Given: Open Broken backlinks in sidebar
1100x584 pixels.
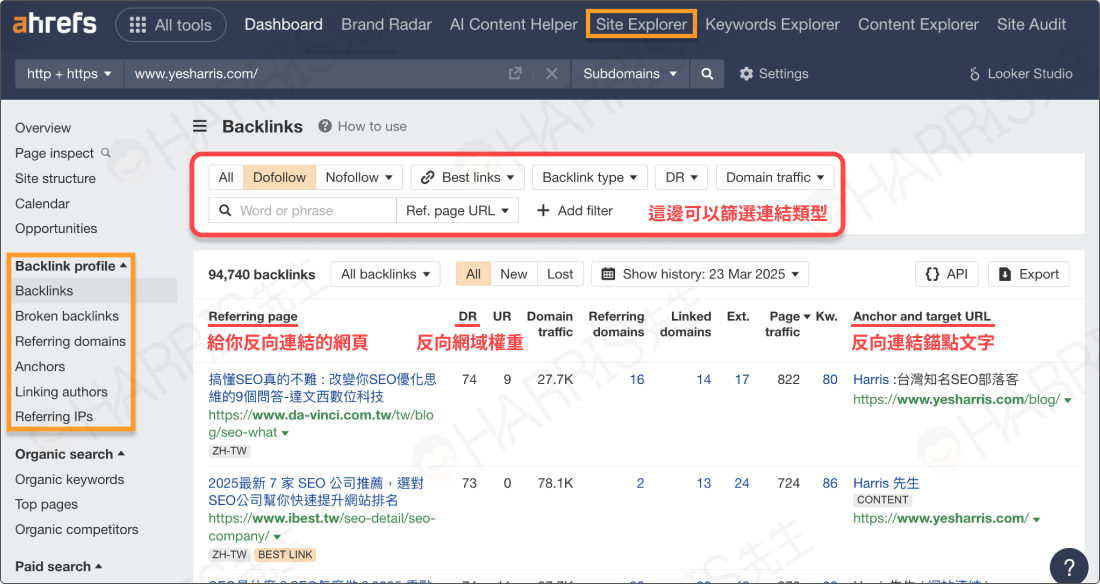Looking at the screenshot, I should (x=67, y=316).
